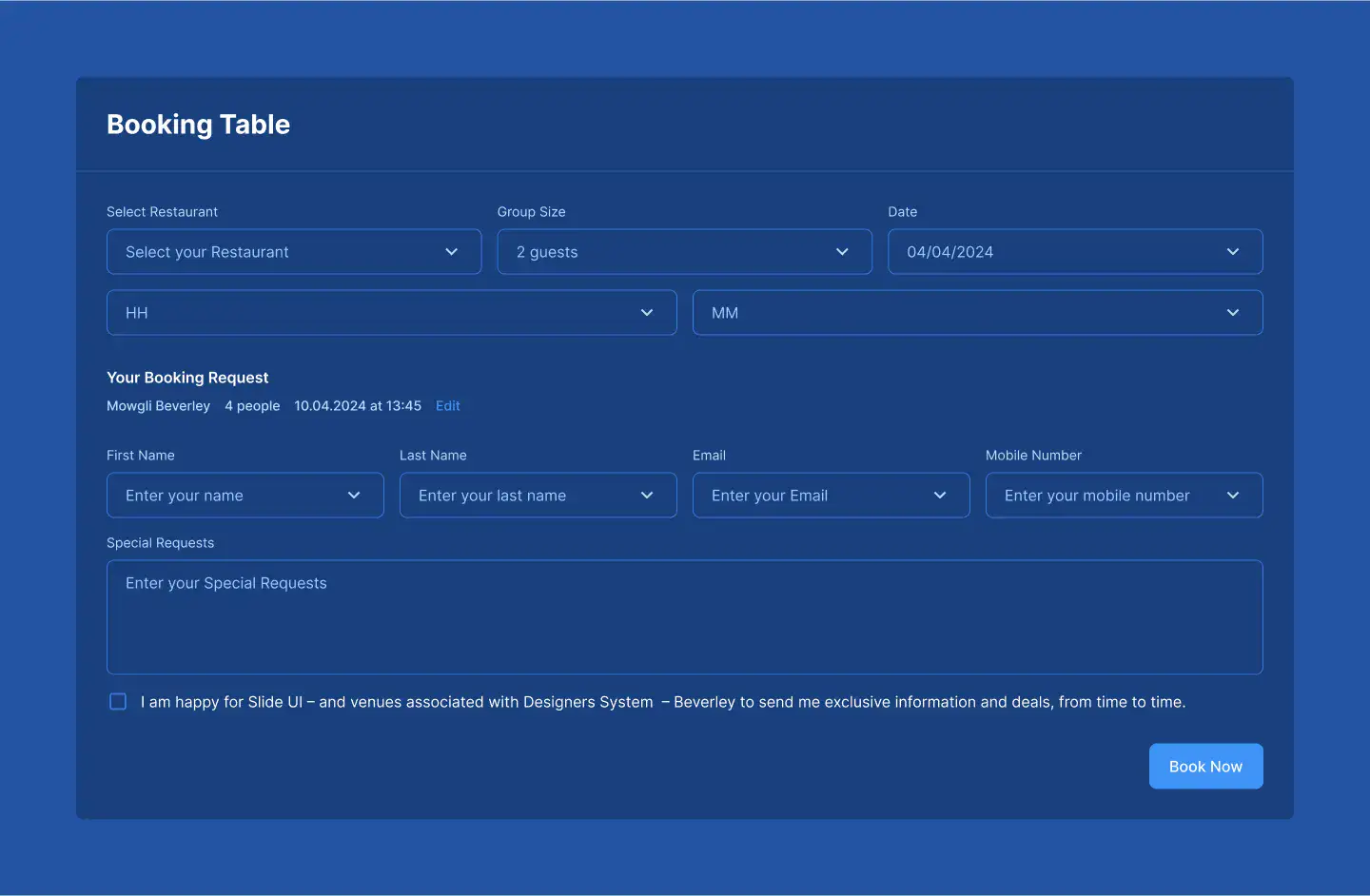Click the chevron icon in the Restaurant selector
The image size is (1370, 896).
pos(451,252)
